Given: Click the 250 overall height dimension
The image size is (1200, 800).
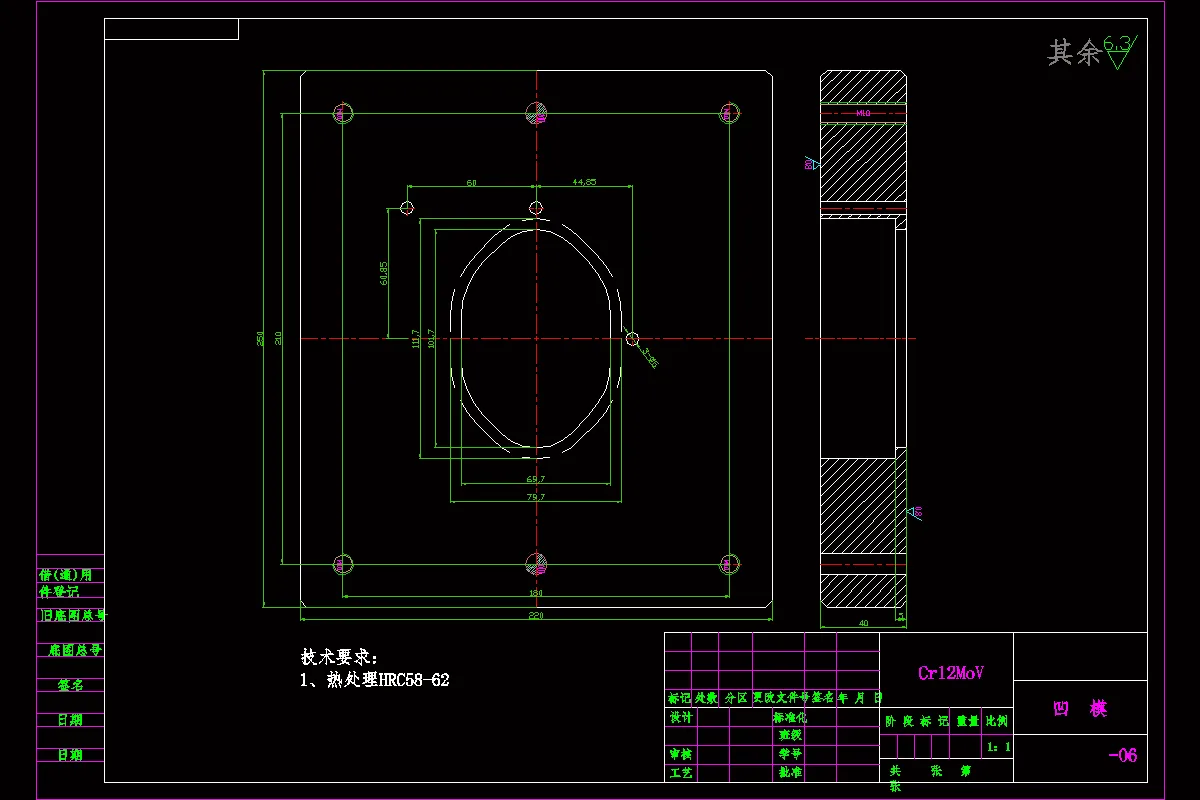Looking at the screenshot, I should coord(262,338).
